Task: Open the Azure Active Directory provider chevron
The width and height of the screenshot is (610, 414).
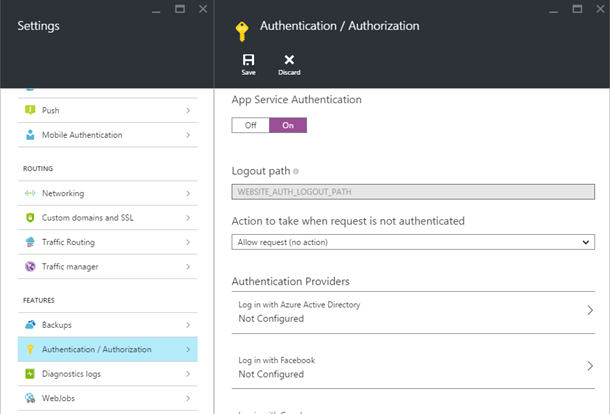Action: click(x=590, y=310)
